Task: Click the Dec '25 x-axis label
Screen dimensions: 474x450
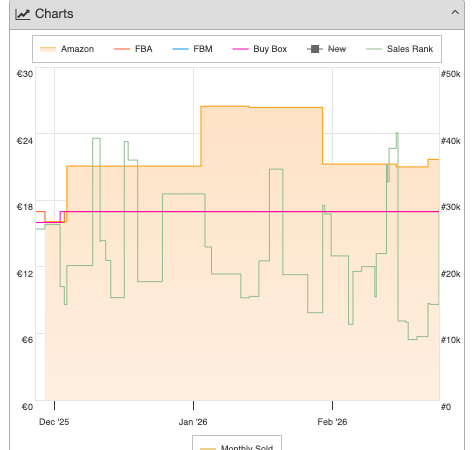Action: (54, 422)
